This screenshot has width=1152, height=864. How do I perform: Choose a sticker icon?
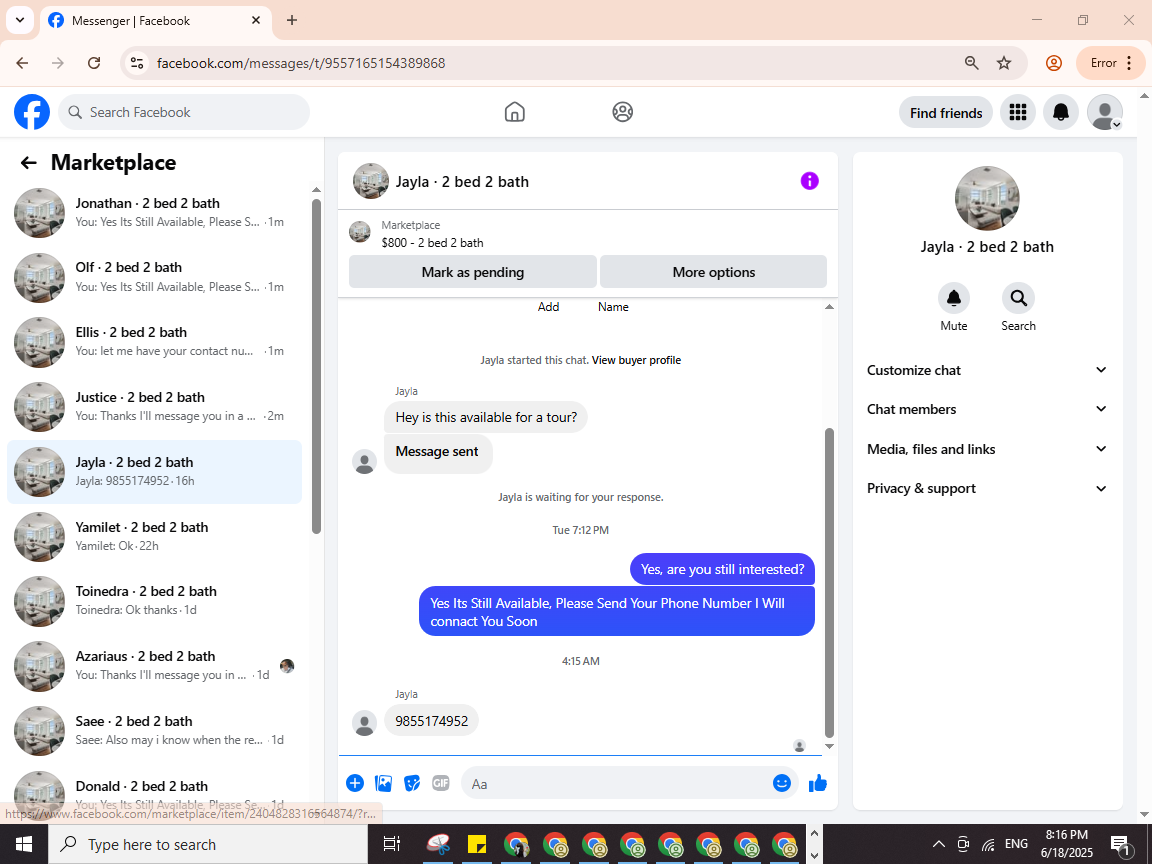(412, 783)
